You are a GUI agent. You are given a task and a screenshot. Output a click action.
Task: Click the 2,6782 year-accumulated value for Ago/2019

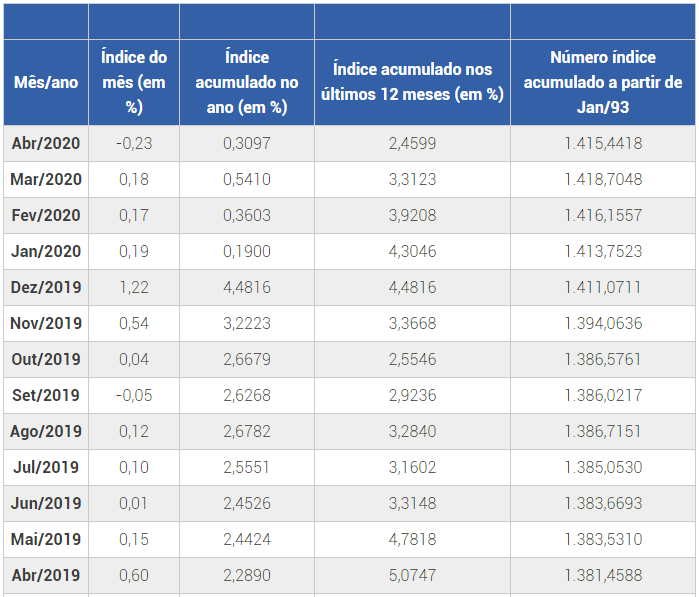click(247, 431)
